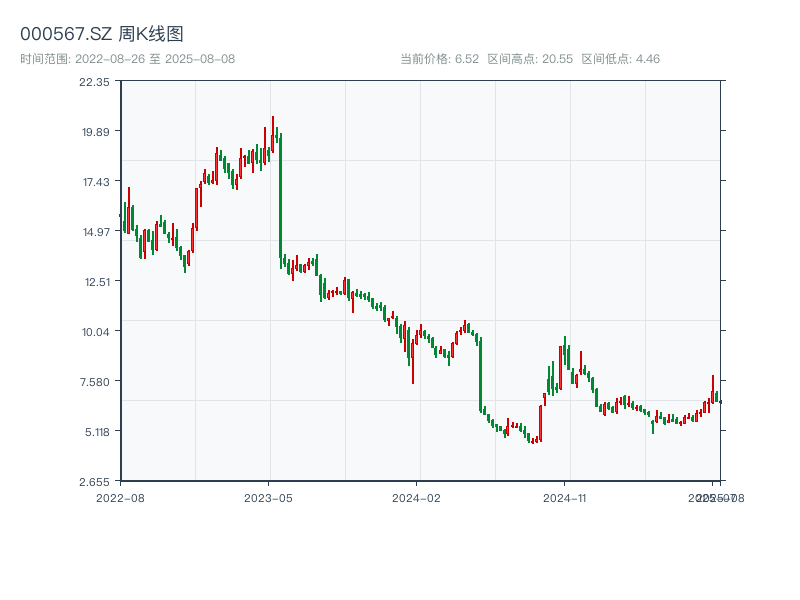Click the 2023-05 x-axis date label
The width and height of the screenshot is (800, 600).
tap(269, 497)
